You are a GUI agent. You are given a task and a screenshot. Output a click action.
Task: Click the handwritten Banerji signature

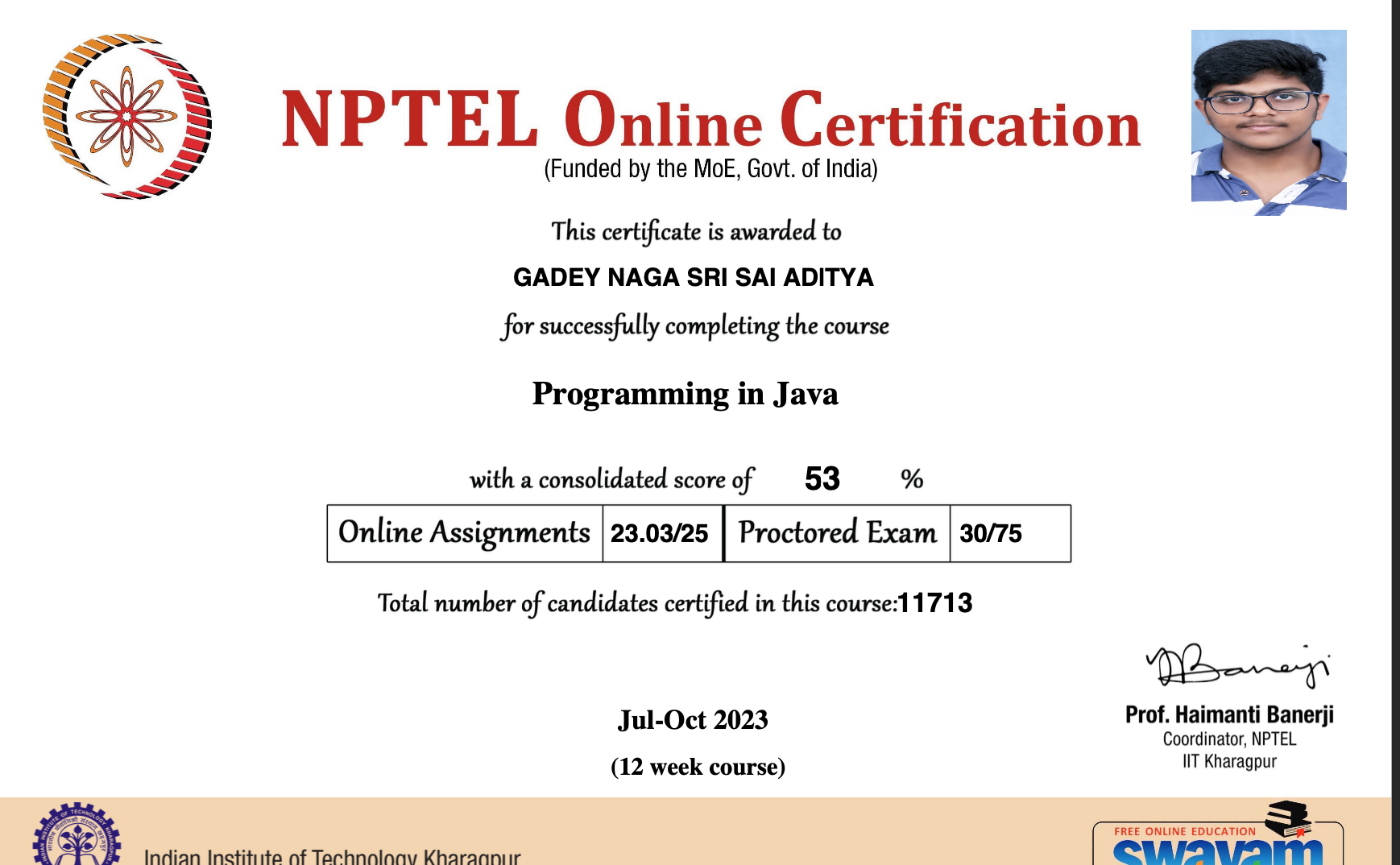[1238, 665]
